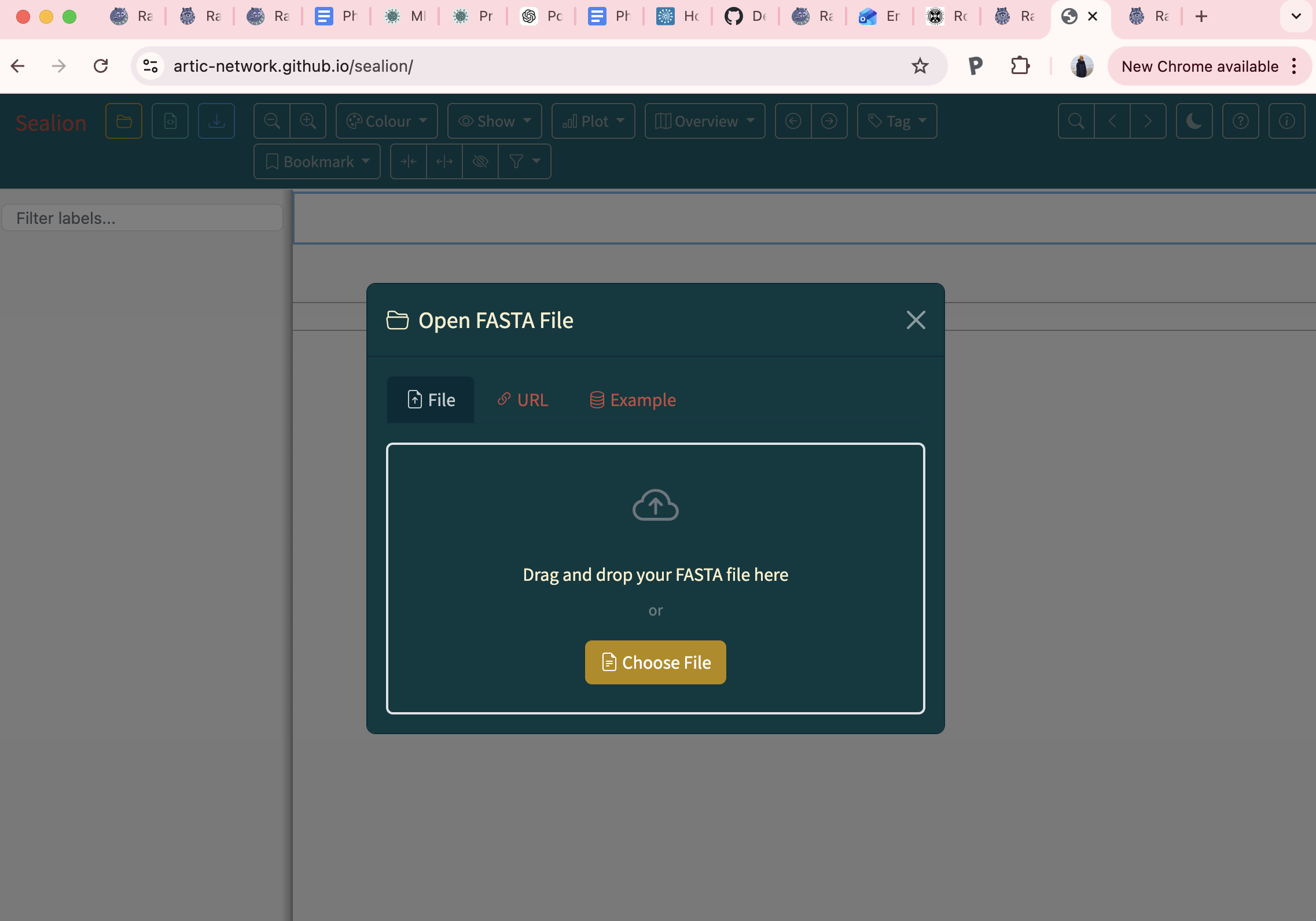The width and height of the screenshot is (1316, 921).
Task: Click the zoom out magnifier icon
Action: coord(272,121)
